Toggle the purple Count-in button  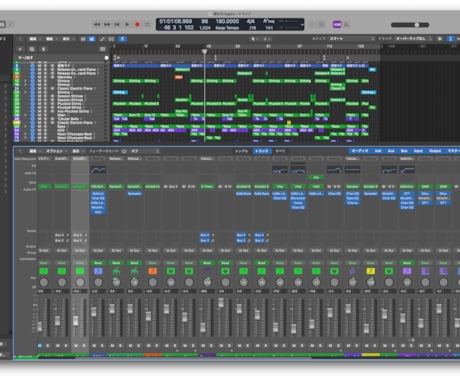(x=337, y=24)
